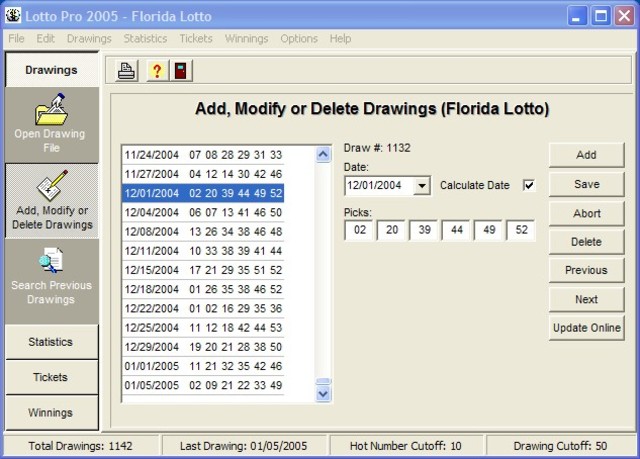The height and width of the screenshot is (459, 640).
Task: Toggle the Calculate Date checkbox
Action: point(529,185)
